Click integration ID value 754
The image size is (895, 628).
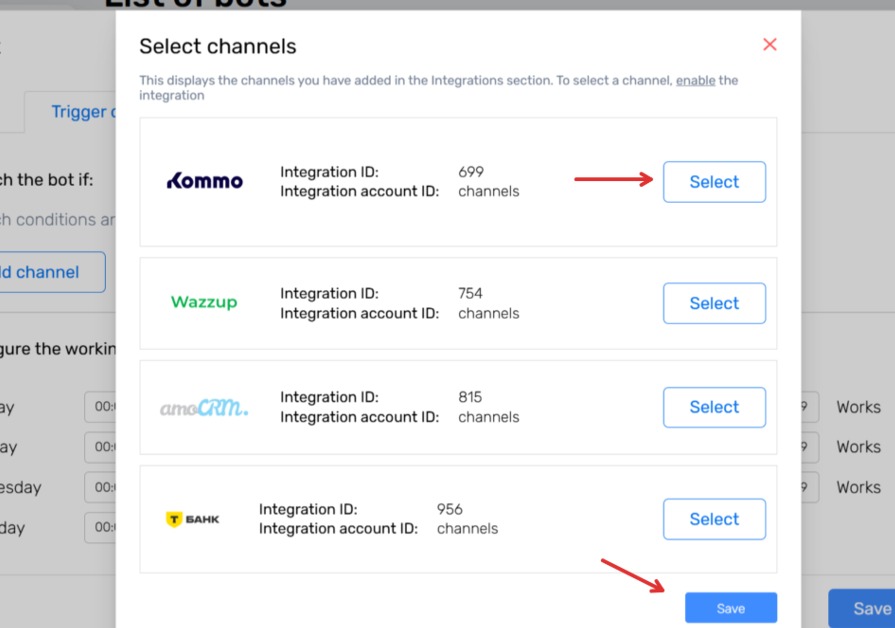pyautogui.click(x=470, y=293)
